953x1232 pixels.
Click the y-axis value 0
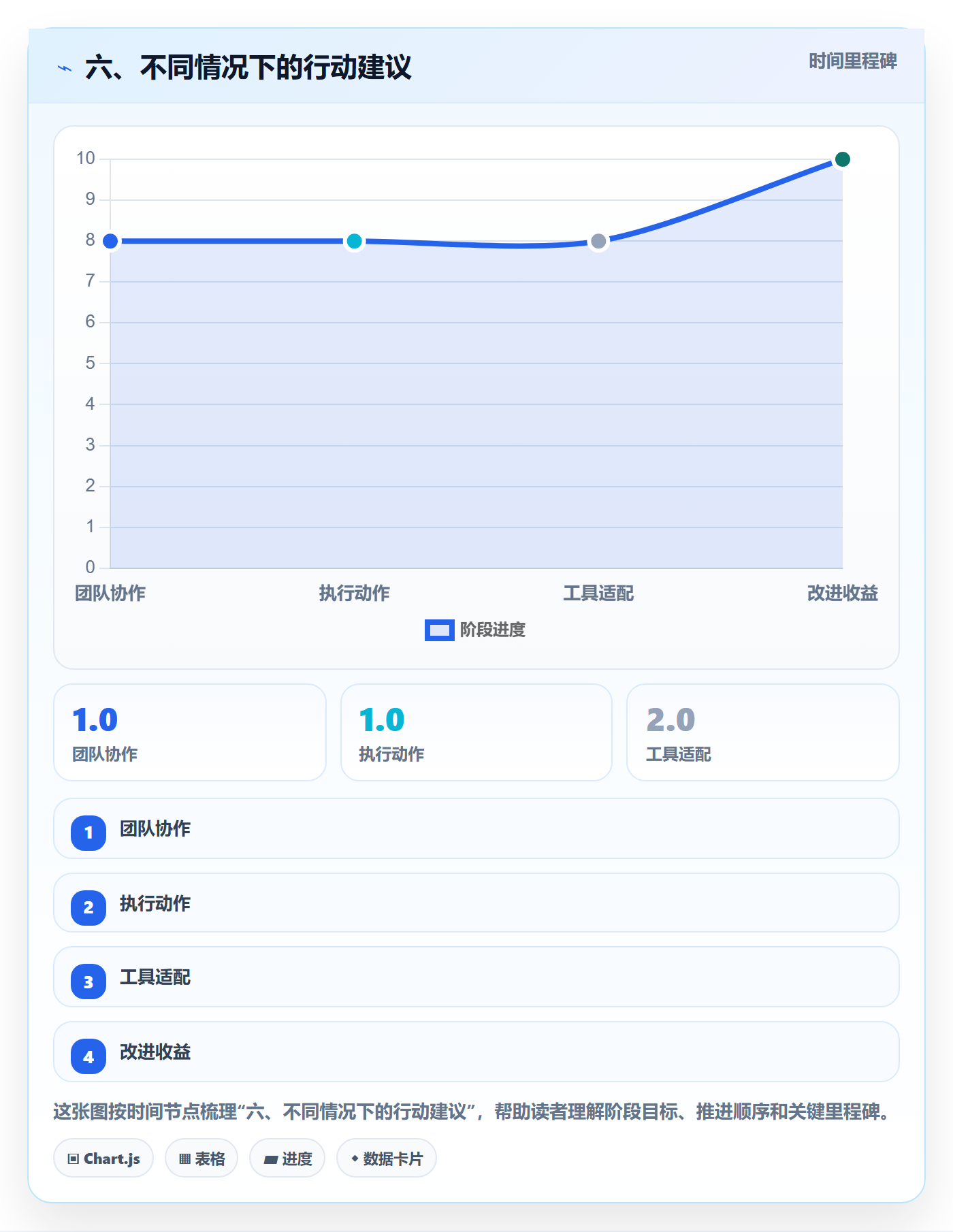[x=90, y=567]
